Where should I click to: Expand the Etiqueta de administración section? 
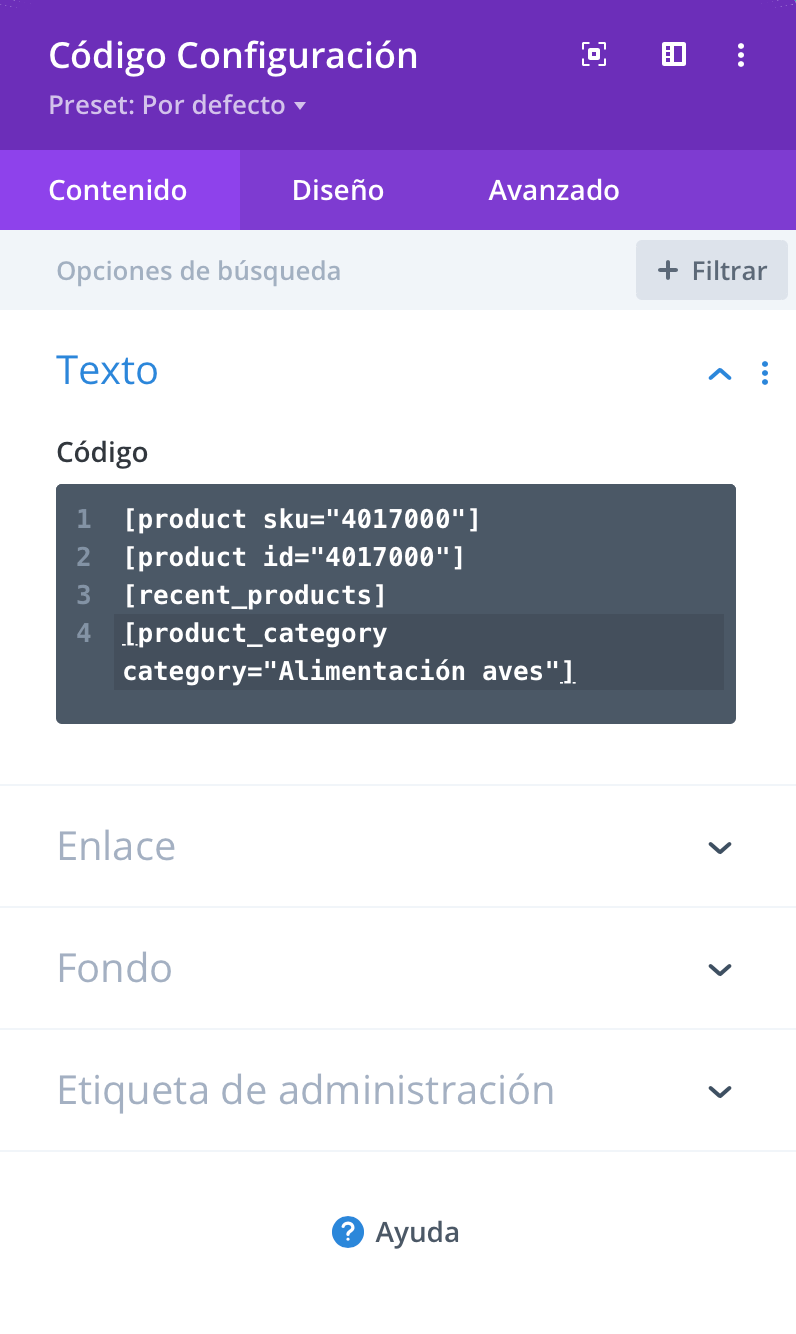pyautogui.click(x=398, y=1090)
